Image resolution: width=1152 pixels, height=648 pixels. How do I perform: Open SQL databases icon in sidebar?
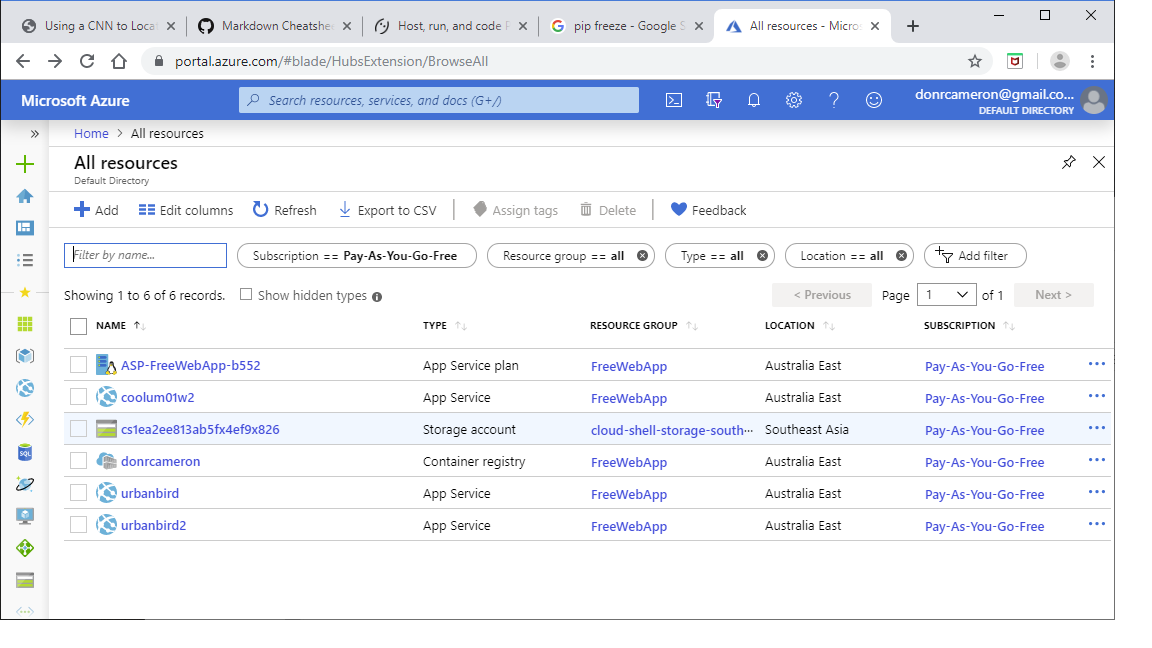[x=25, y=452]
